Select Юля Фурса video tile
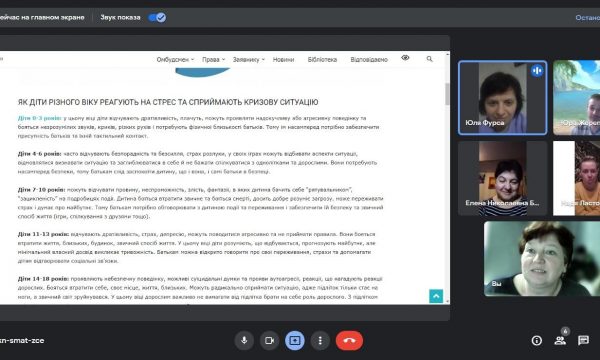 coord(502,98)
